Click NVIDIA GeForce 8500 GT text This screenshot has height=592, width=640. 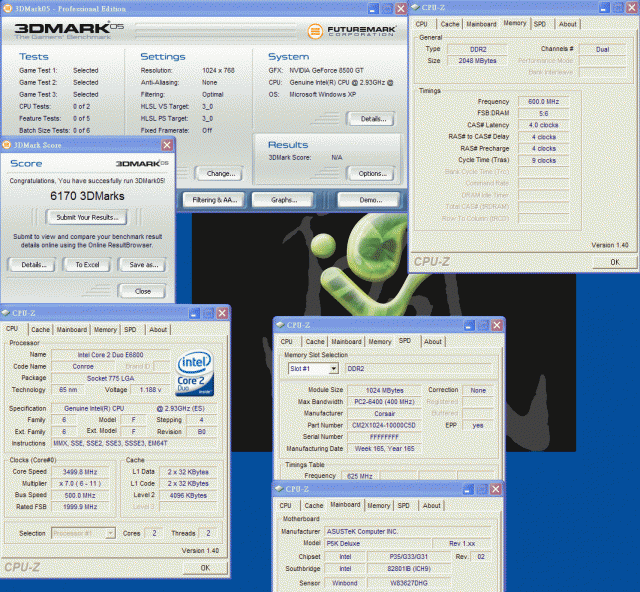click(326, 71)
